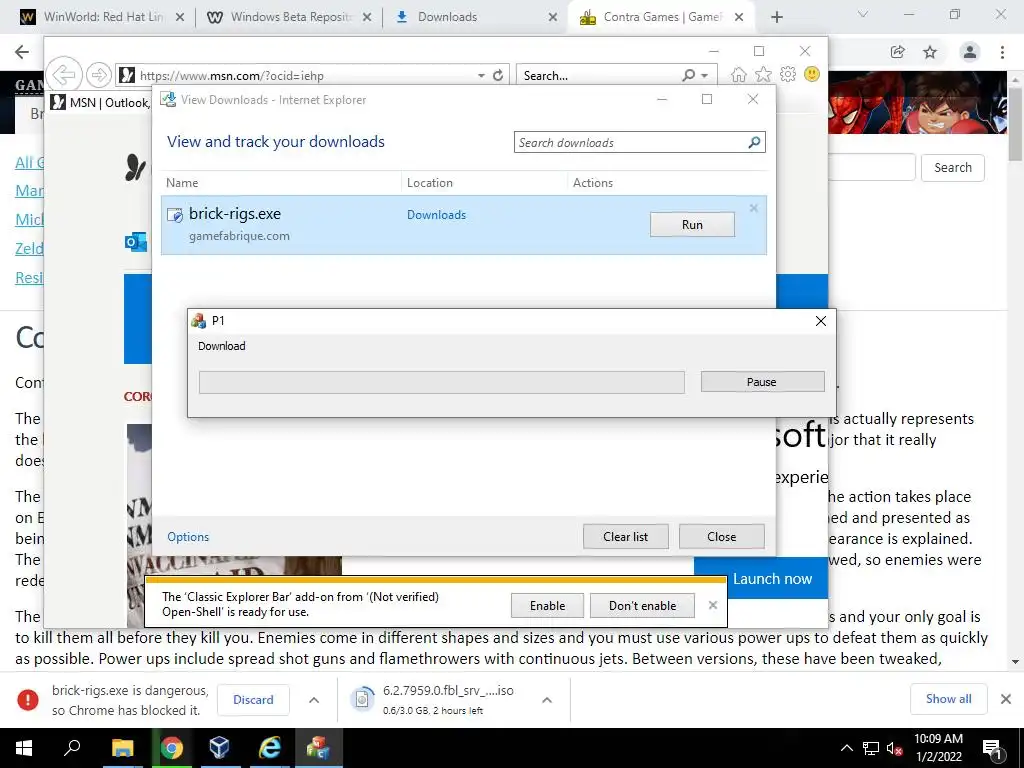This screenshot has height=768, width=1024.
Task: Click network tray icon
Action: tap(871, 748)
